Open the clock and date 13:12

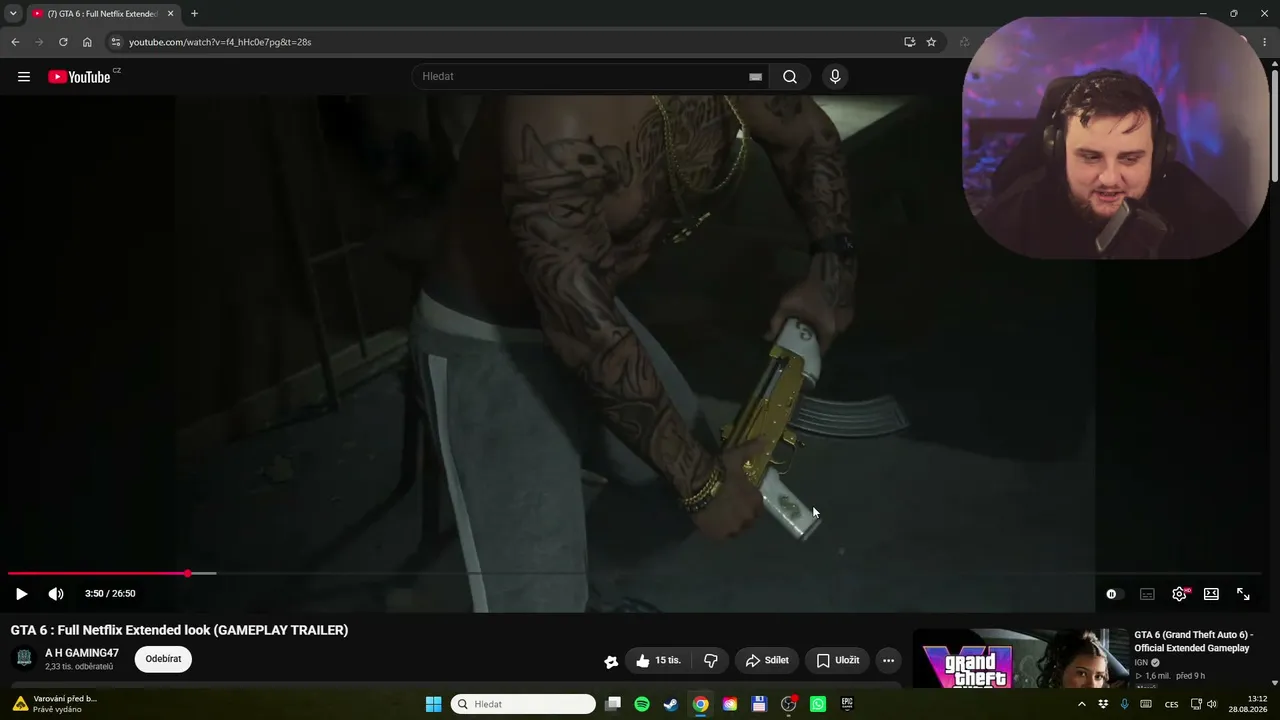(x=1248, y=704)
